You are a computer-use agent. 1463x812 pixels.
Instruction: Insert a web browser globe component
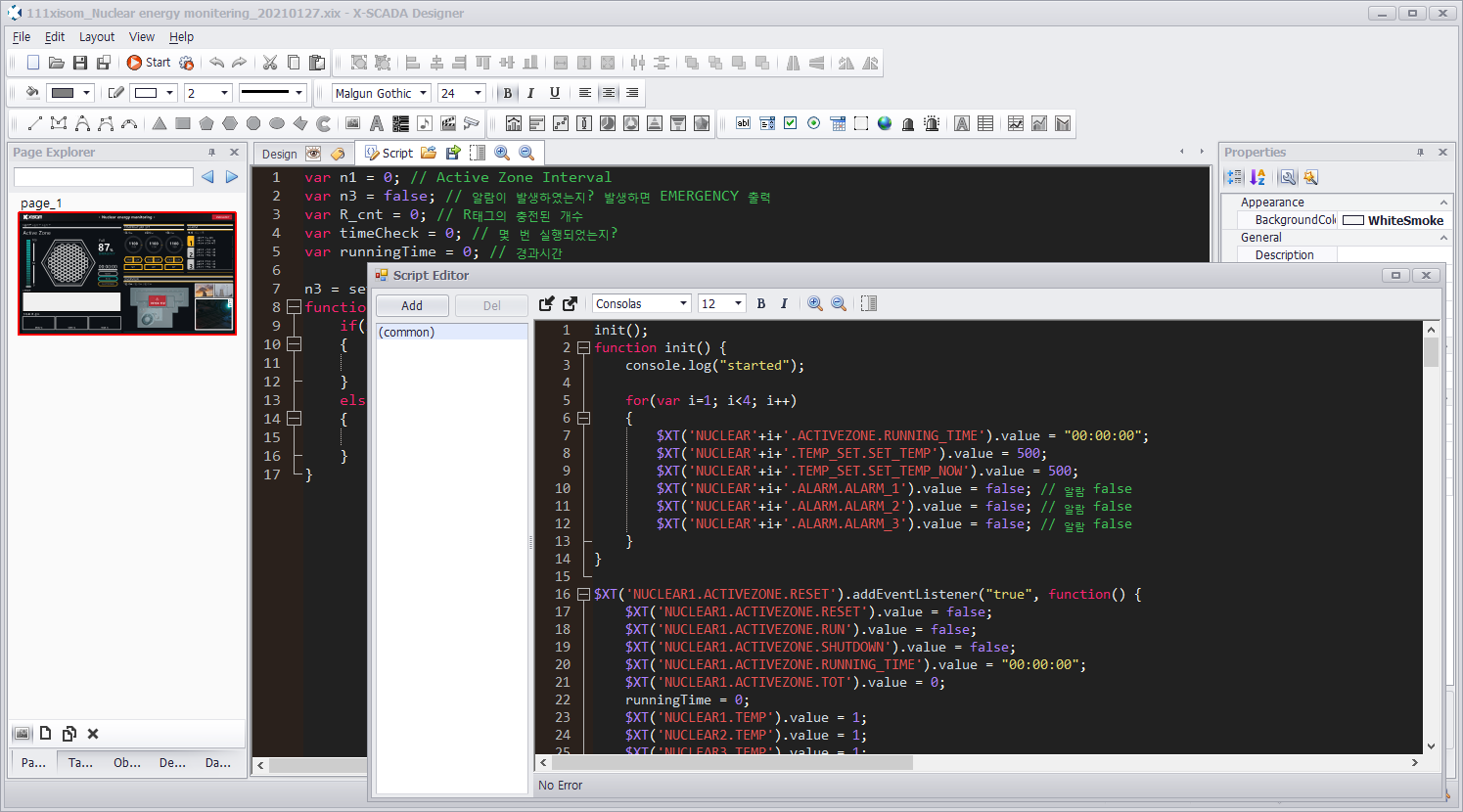[885, 123]
